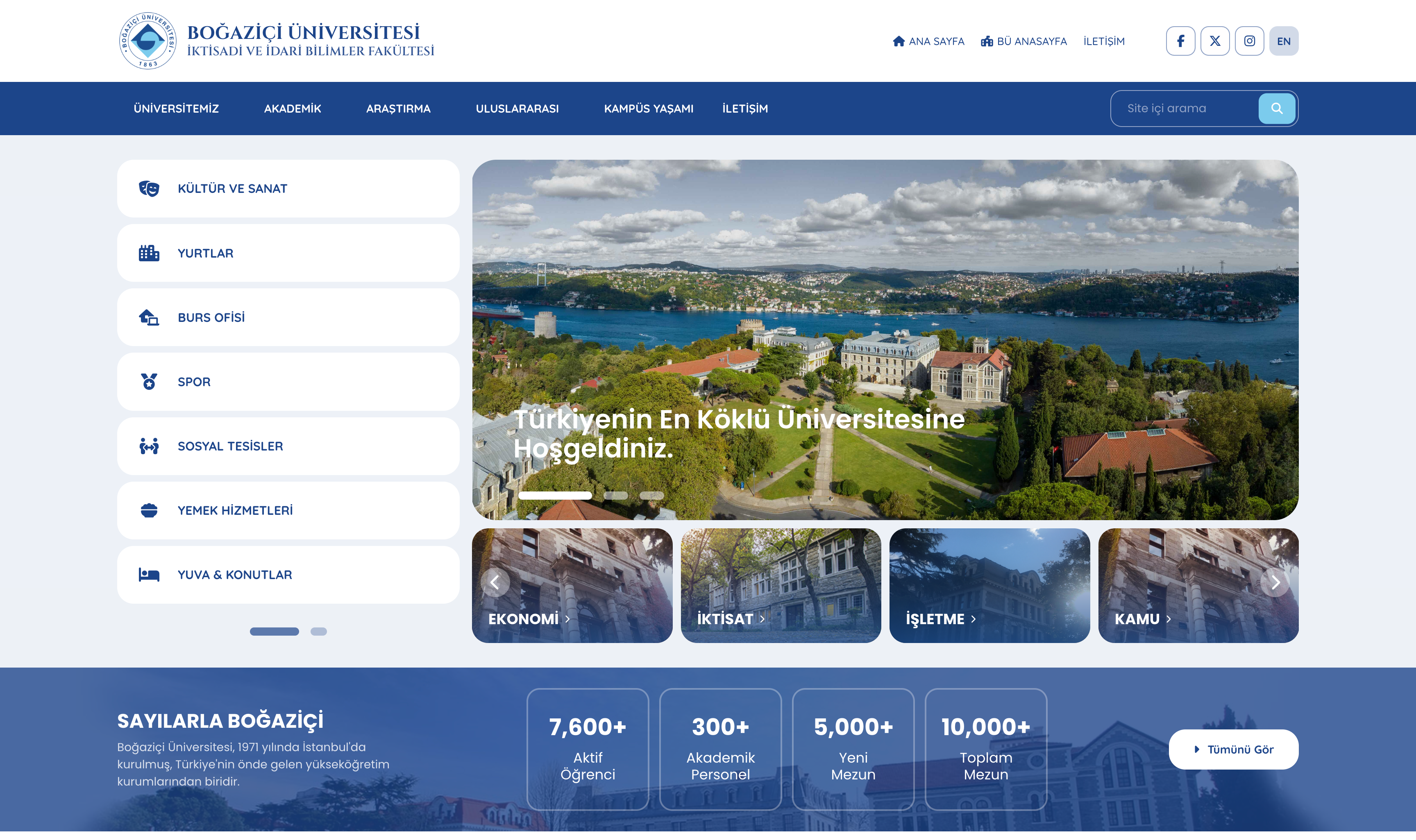Open the Instagram icon link
The image size is (1416, 840).
tap(1249, 41)
